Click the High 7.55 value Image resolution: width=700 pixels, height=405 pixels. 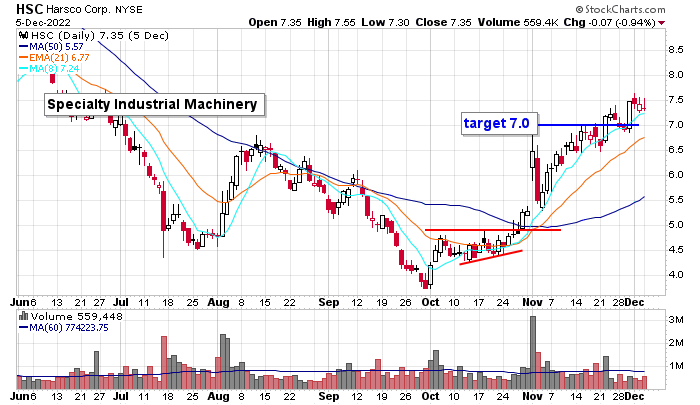click(331, 22)
